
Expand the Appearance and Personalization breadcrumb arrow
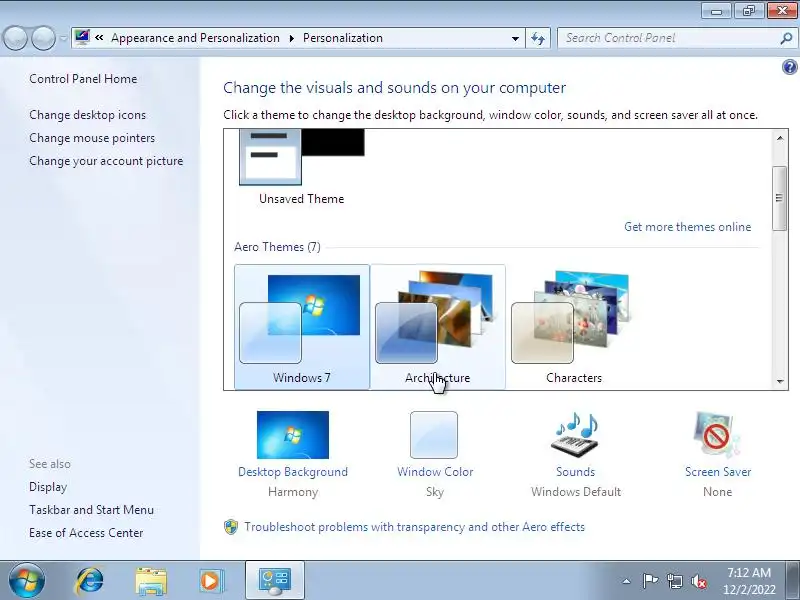292,38
